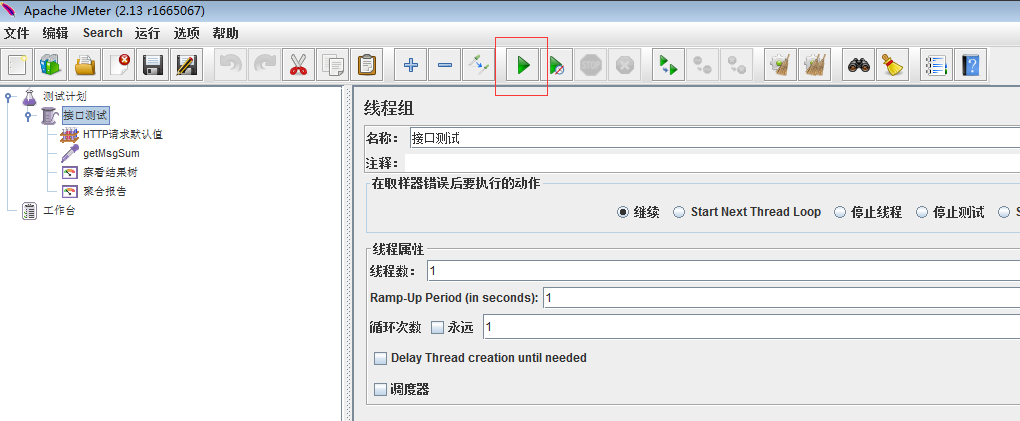Screen dimensions: 1020x421
Task: Click the Ramp-Up Period input field
Action: coord(781,298)
